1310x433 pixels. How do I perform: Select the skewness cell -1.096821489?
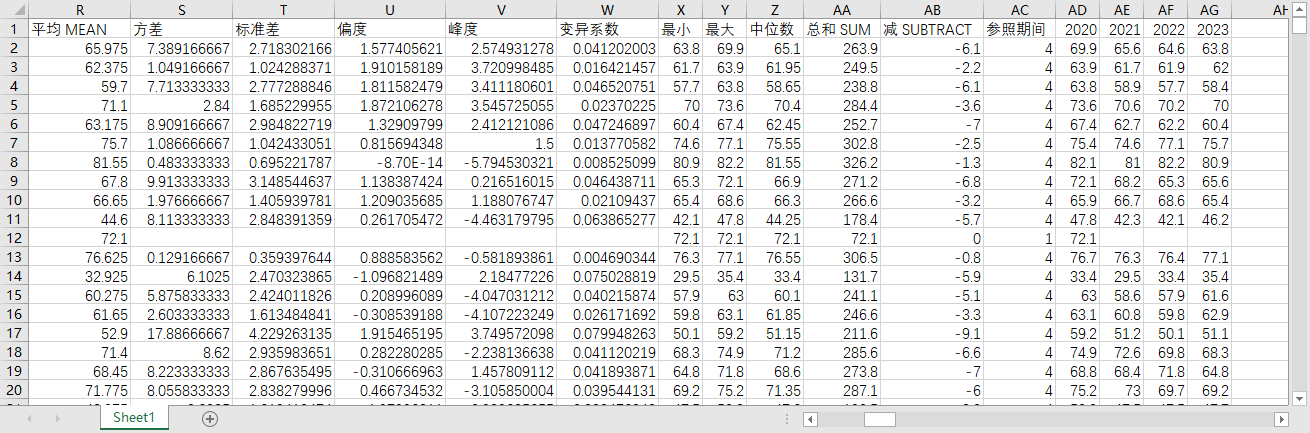389,276
